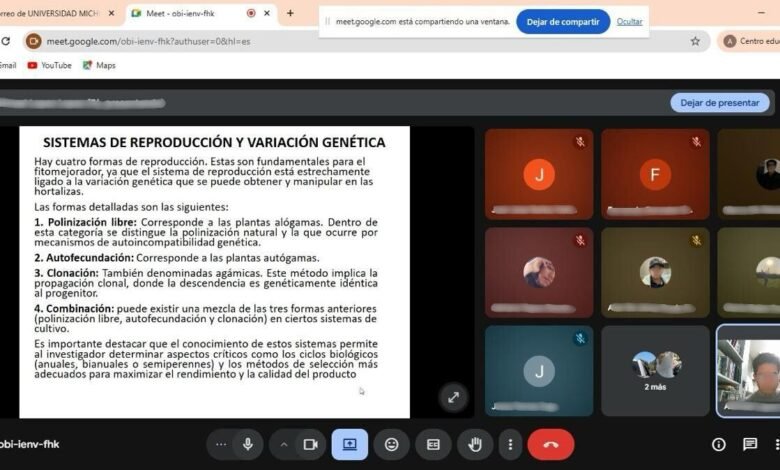Click the 'Ocultar' link in the sharing bar
The image size is (780, 470).
tap(630, 21)
